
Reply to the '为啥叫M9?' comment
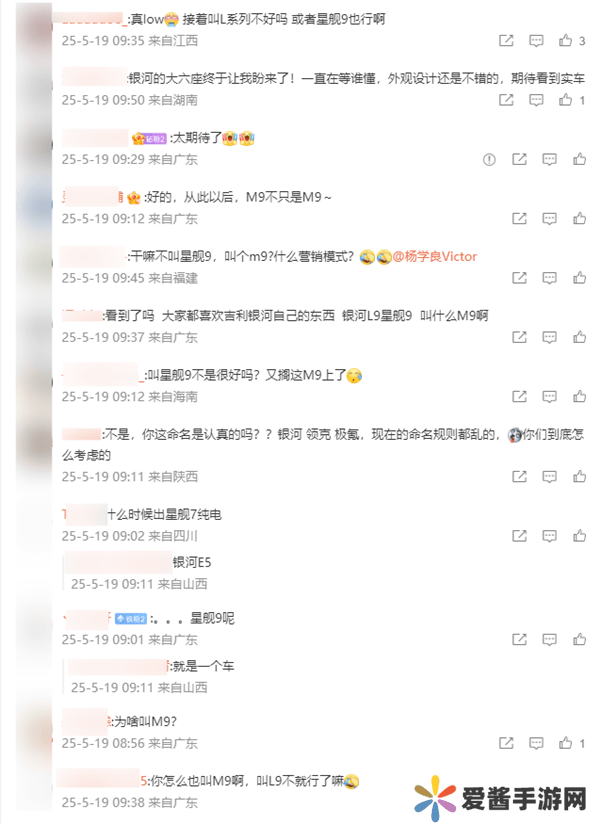[536, 743]
